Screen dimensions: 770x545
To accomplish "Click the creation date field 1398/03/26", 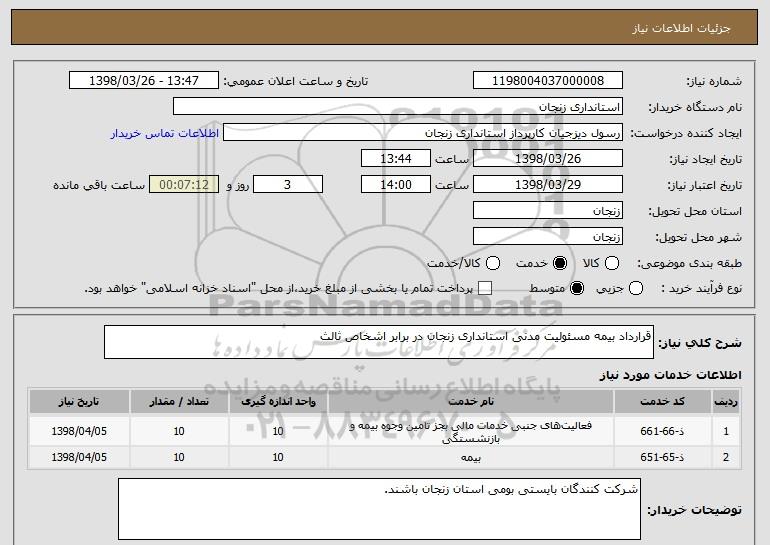I will pos(548,159).
